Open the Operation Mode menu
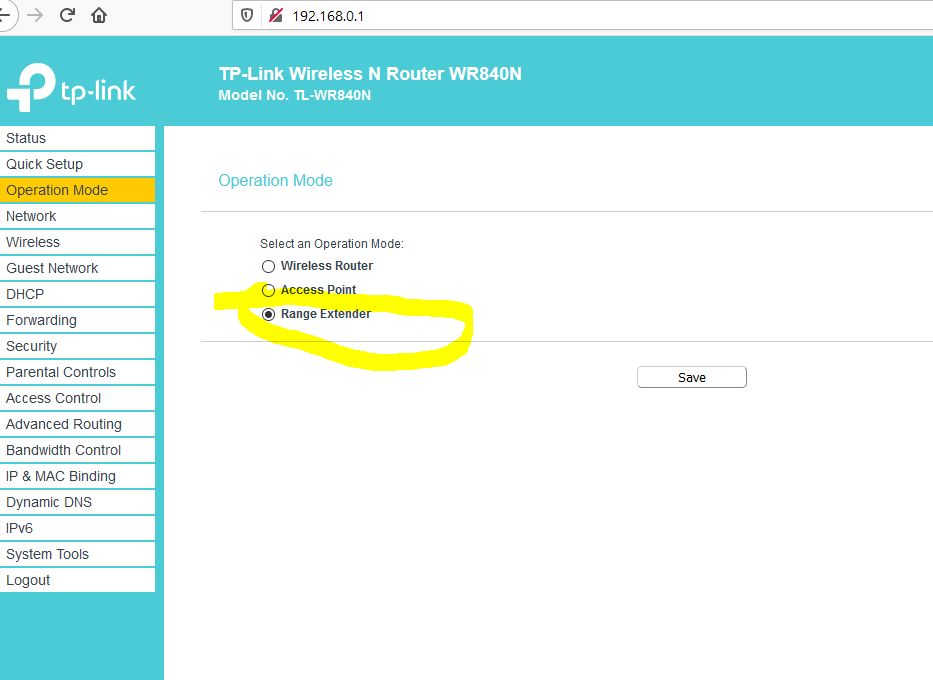The image size is (933, 680). 77,190
